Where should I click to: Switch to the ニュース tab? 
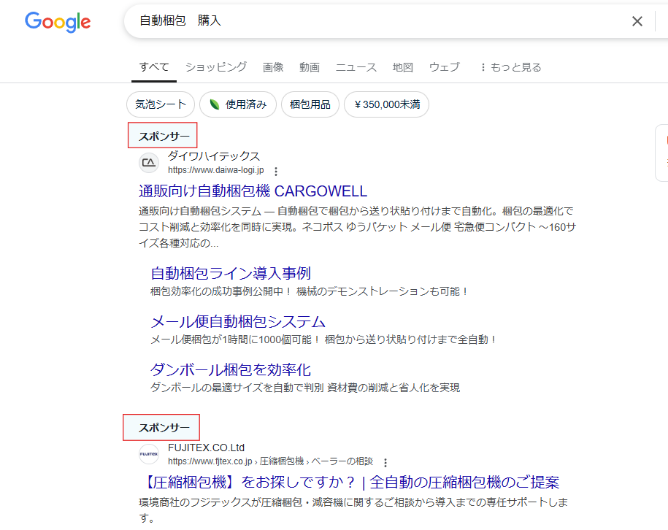click(x=356, y=67)
